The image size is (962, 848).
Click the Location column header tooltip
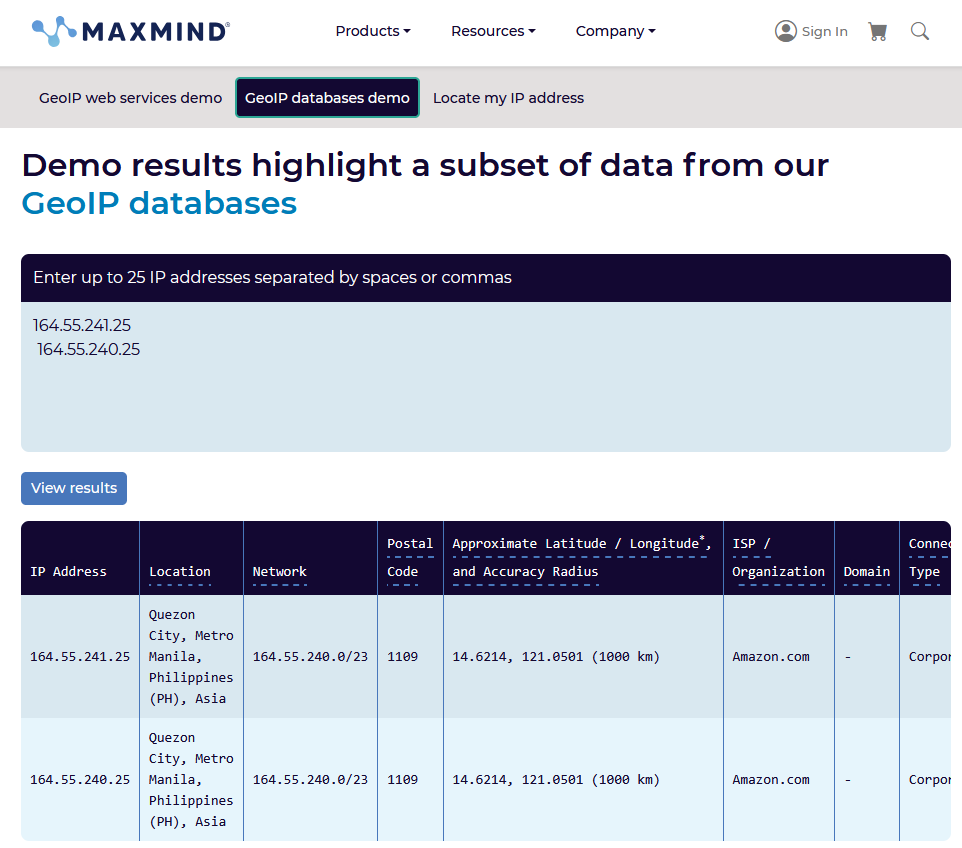pos(180,571)
